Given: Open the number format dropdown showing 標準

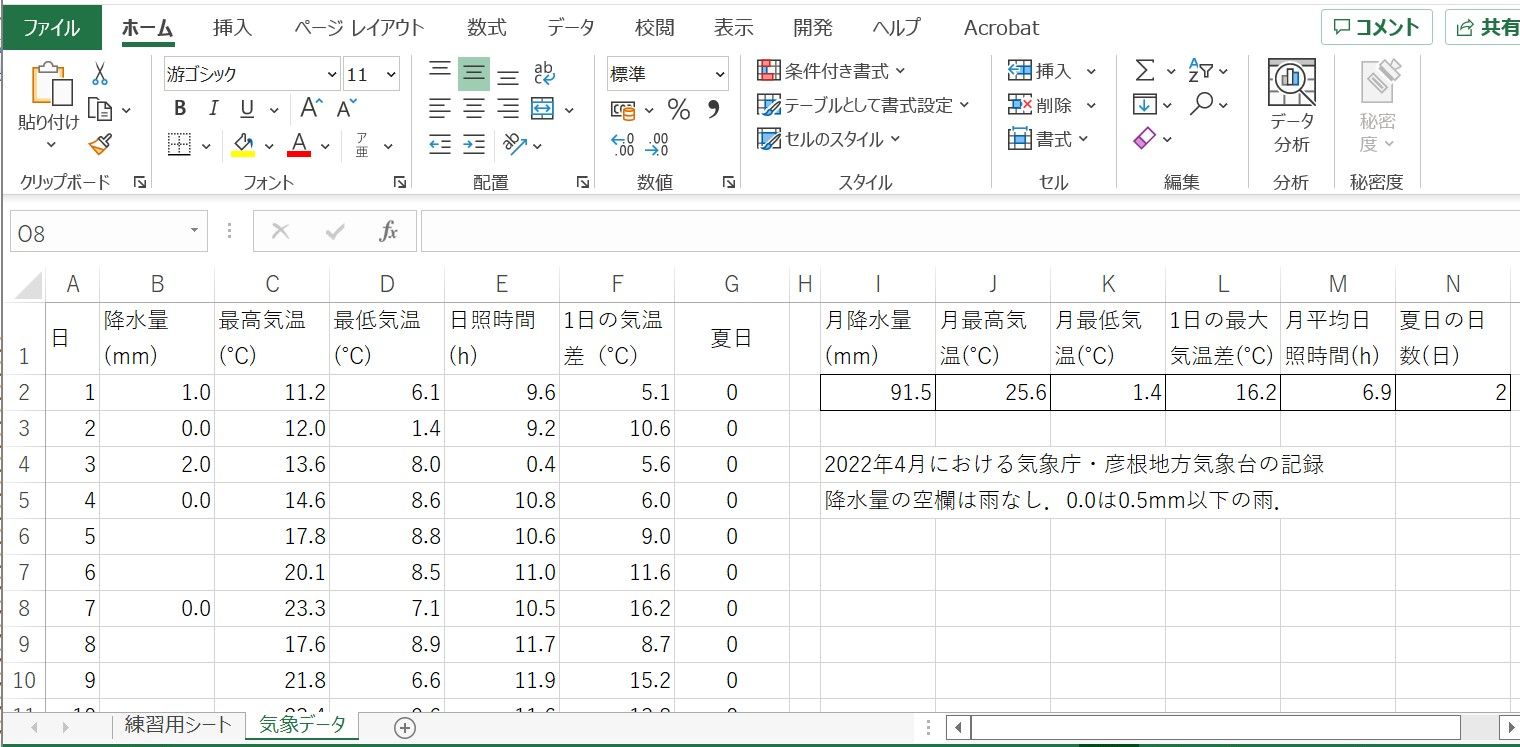Looking at the screenshot, I should click(666, 73).
